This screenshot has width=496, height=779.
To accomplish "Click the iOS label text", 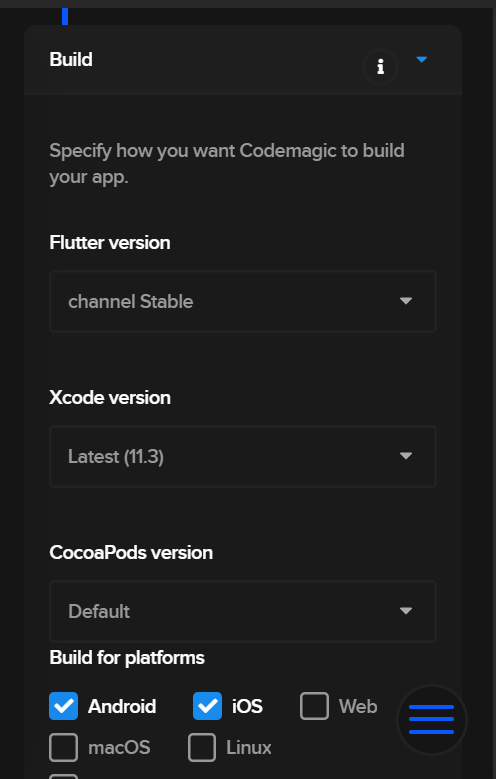I will pyautogui.click(x=247, y=706).
